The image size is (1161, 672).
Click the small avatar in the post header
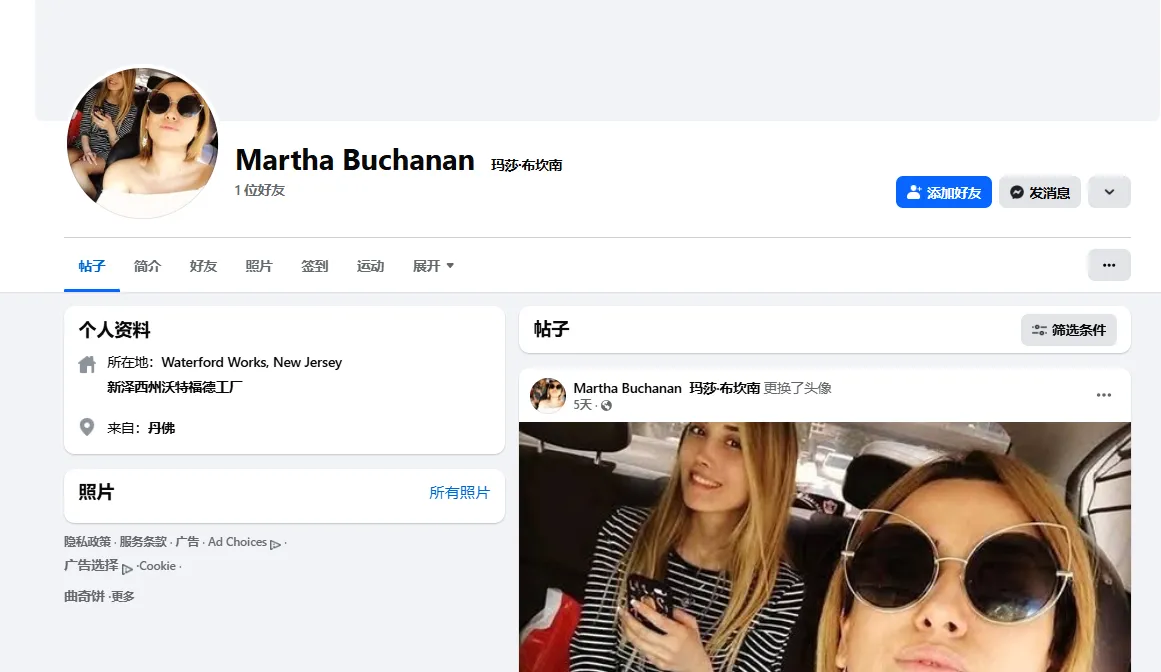point(548,395)
